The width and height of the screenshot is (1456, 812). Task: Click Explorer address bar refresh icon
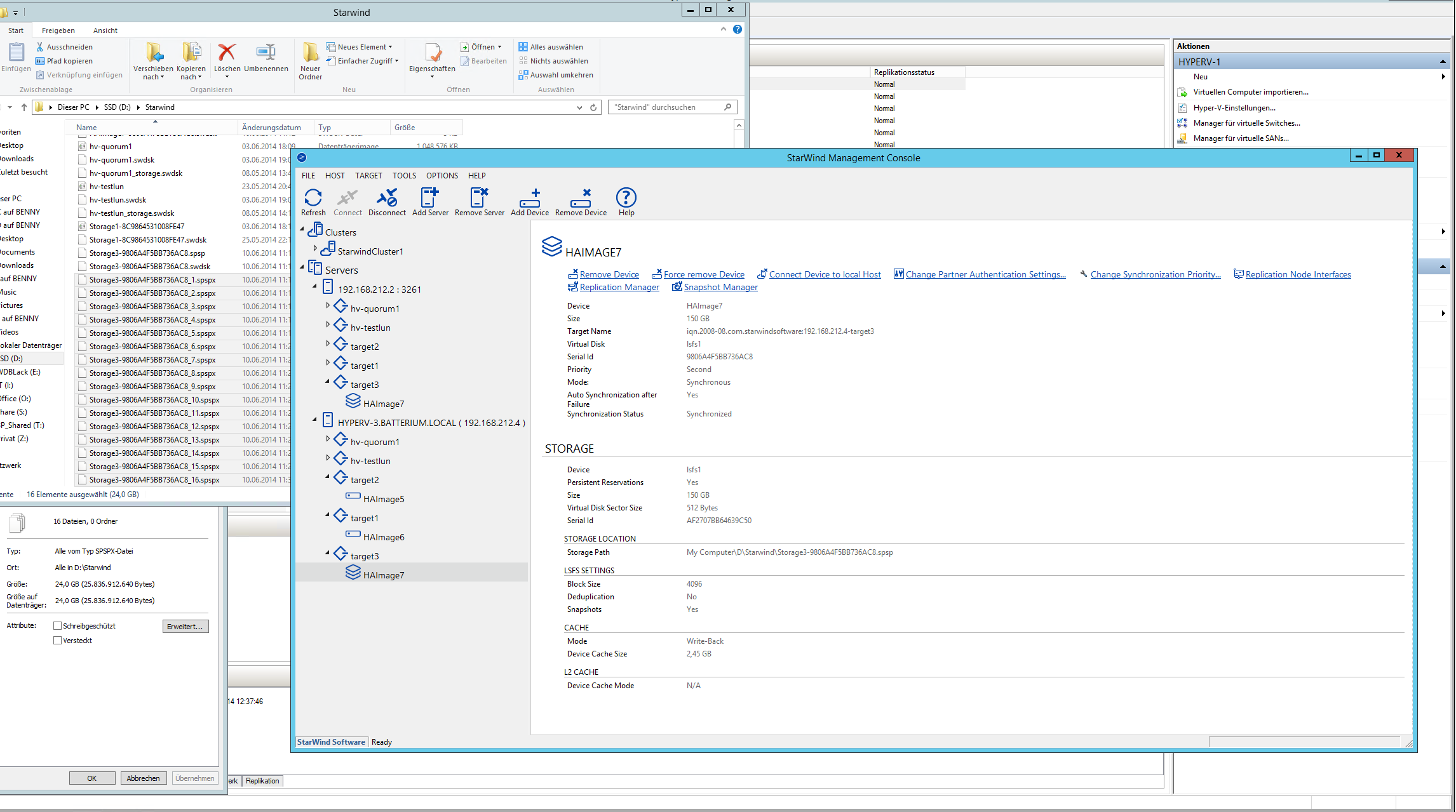[x=593, y=107]
